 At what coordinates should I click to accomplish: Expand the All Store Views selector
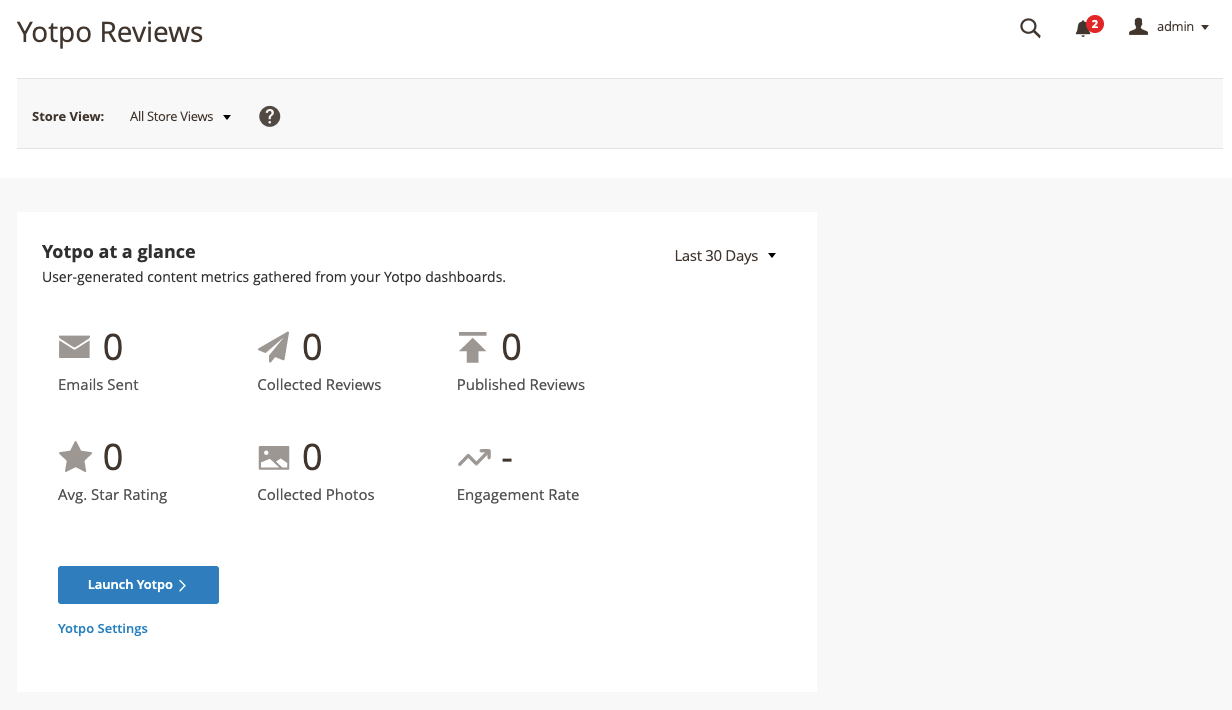click(181, 116)
